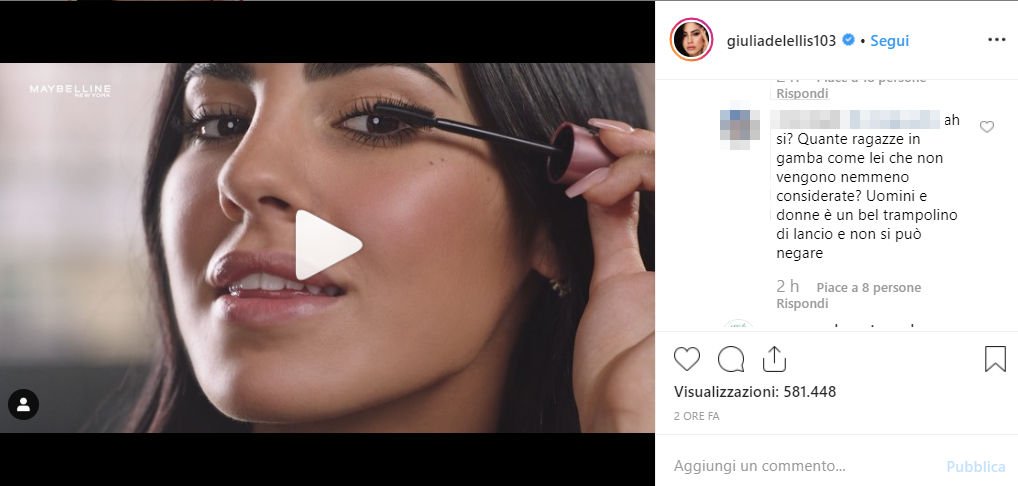This screenshot has height=486, width=1018.
Task: Like the comment with the small heart
Action: (986, 127)
